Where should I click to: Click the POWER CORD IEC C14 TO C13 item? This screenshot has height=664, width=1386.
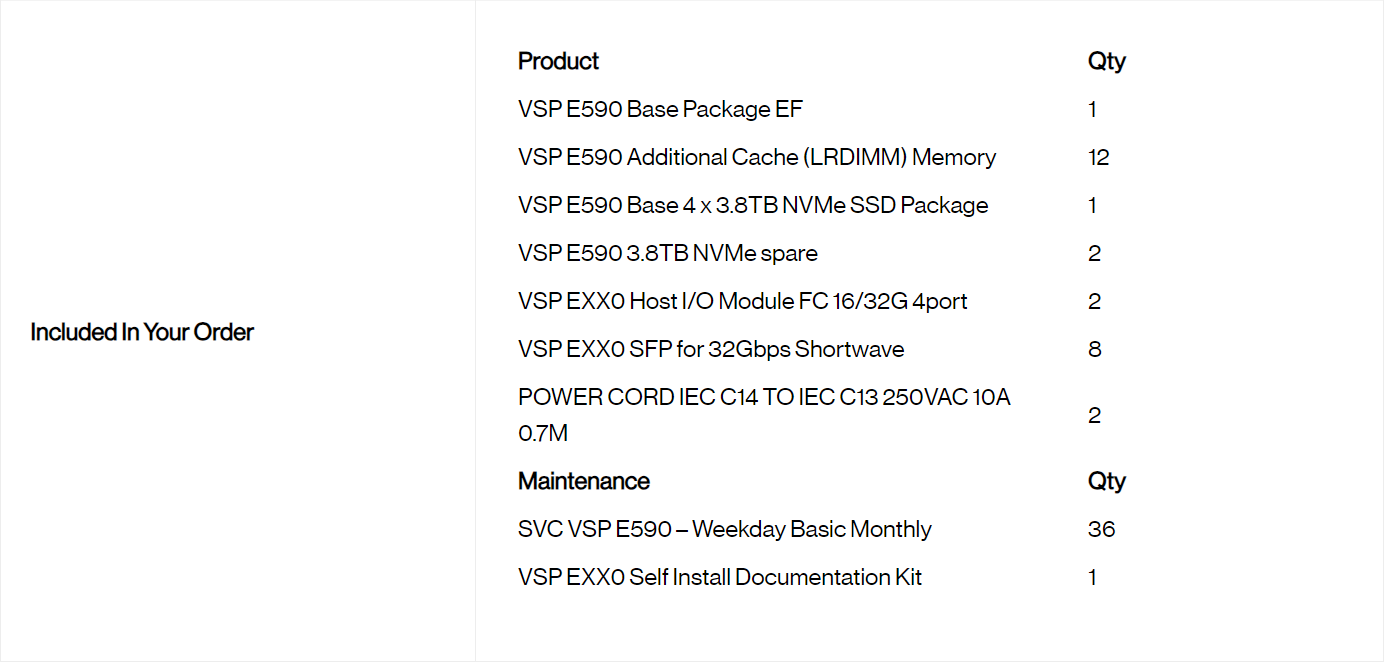click(x=764, y=397)
